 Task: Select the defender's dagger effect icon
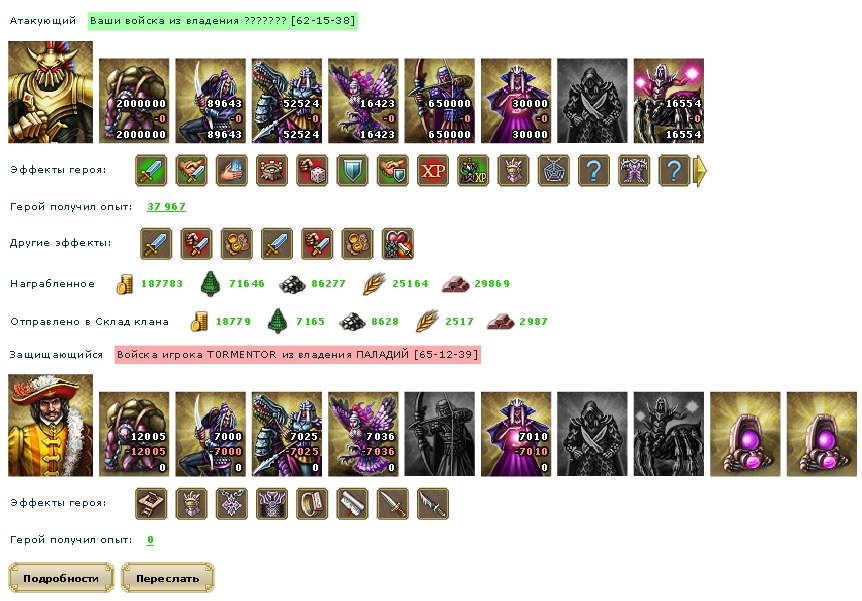click(x=393, y=504)
